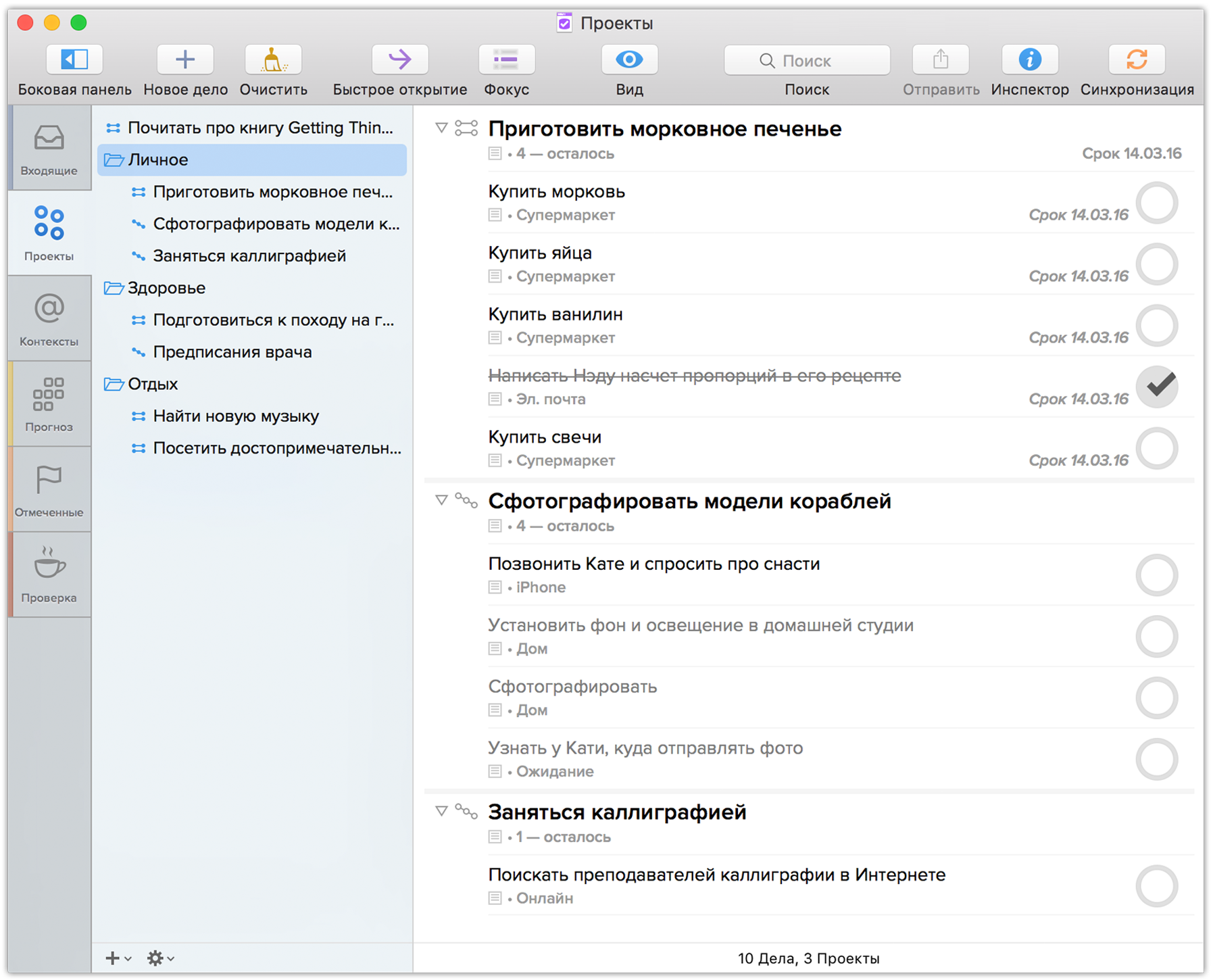Image resolution: width=1211 pixels, height=980 pixels.
Task: Open the Вид eye options
Action: [x=629, y=60]
